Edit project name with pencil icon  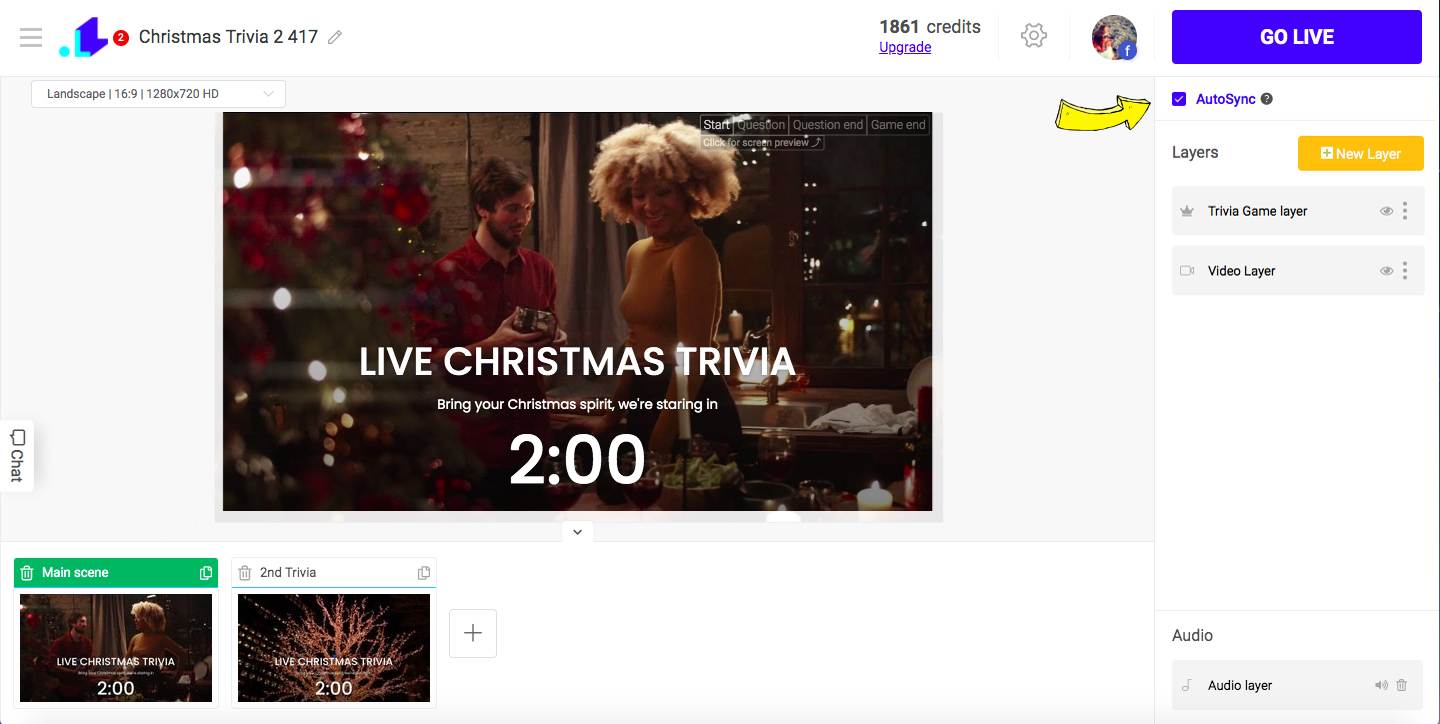tap(335, 37)
